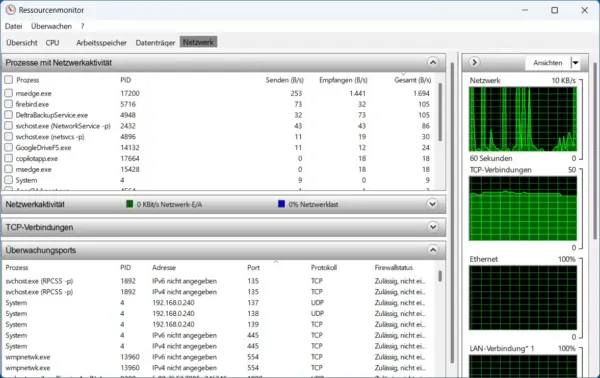Check the svchost.exe (netsvcs -p) checkbox
Image resolution: width=600 pixels, height=378 pixels.
pyautogui.click(x=8, y=136)
